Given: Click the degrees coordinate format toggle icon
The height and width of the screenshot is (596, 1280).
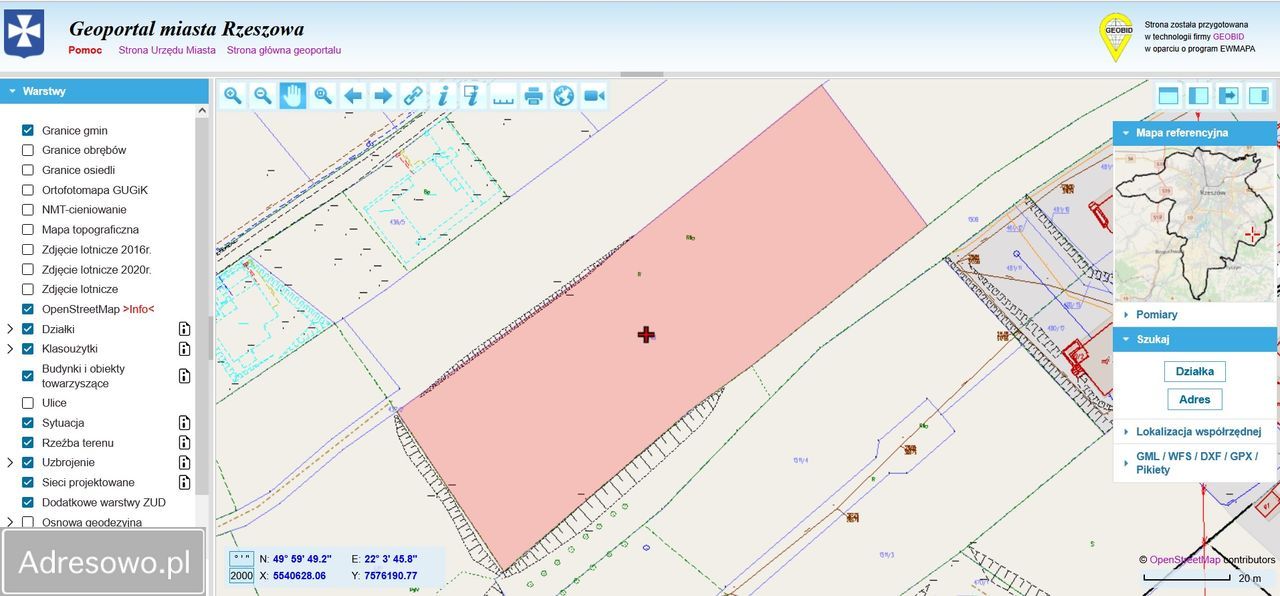Looking at the screenshot, I should (x=241, y=559).
